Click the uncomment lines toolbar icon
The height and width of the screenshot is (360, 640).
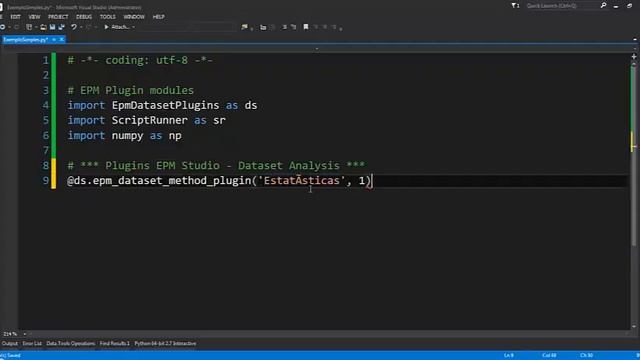point(293,27)
